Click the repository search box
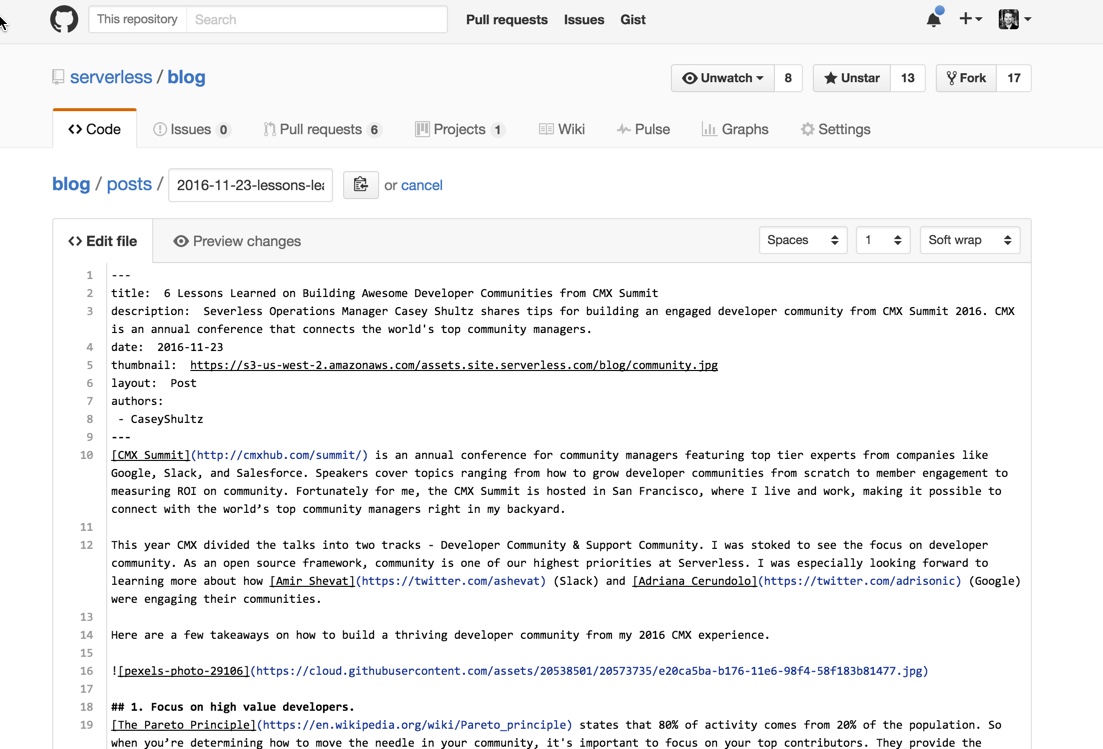The height and width of the screenshot is (749, 1103). click(316, 19)
